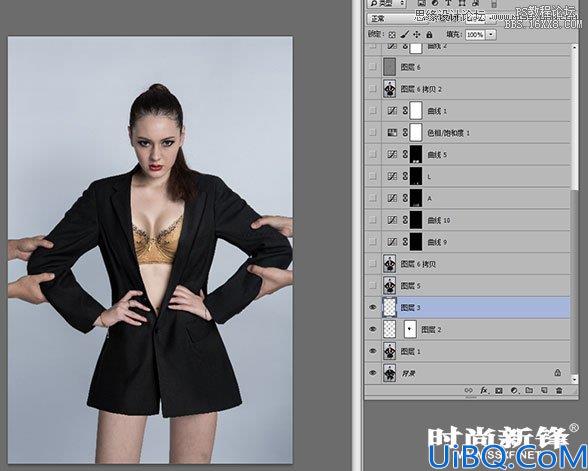This screenshot has height=471, width=588.
Task: Click the hue/saturation icon on 色相/饱和度 1
Action: [x=392, y=133]
